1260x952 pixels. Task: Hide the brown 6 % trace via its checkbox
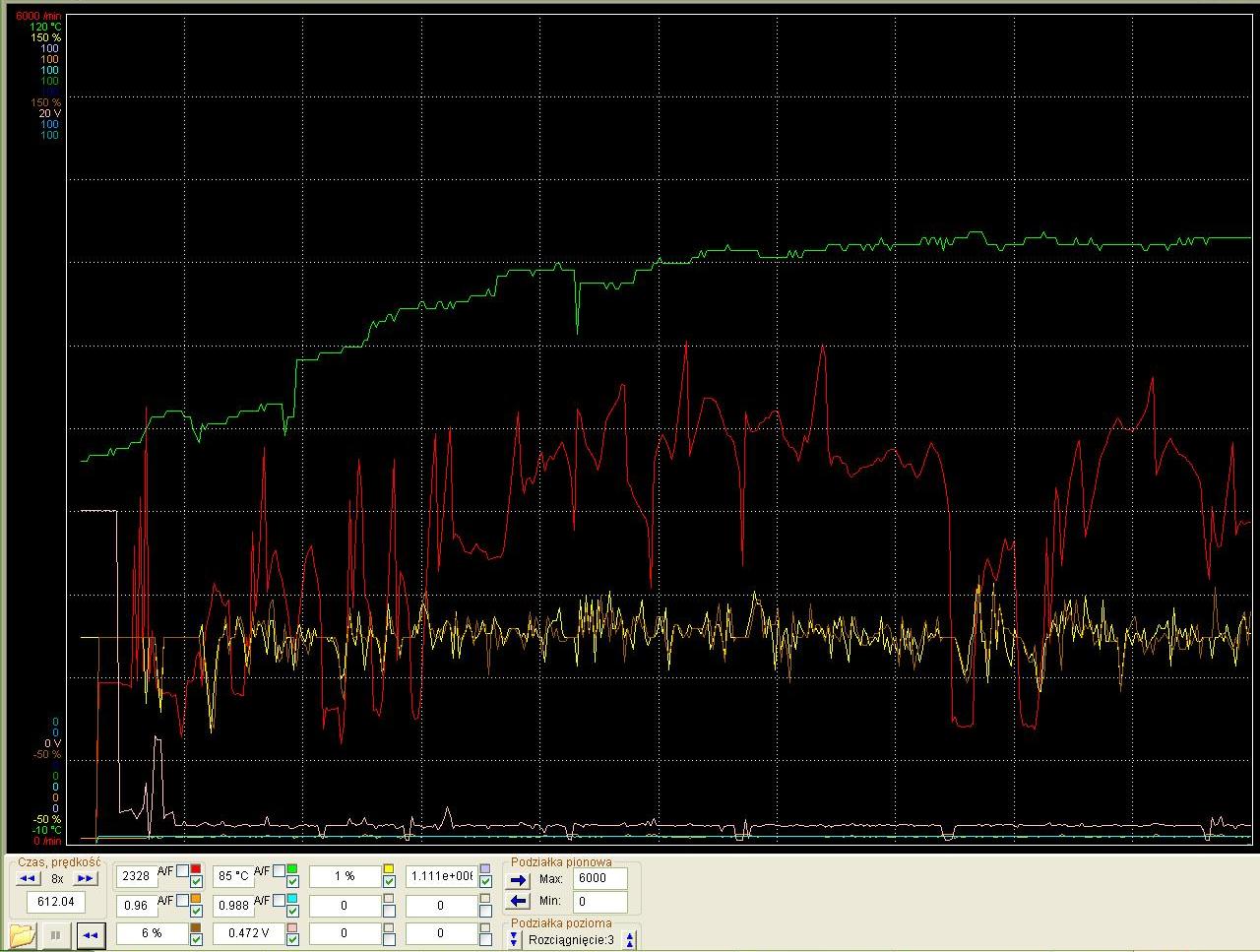point(196,940)
